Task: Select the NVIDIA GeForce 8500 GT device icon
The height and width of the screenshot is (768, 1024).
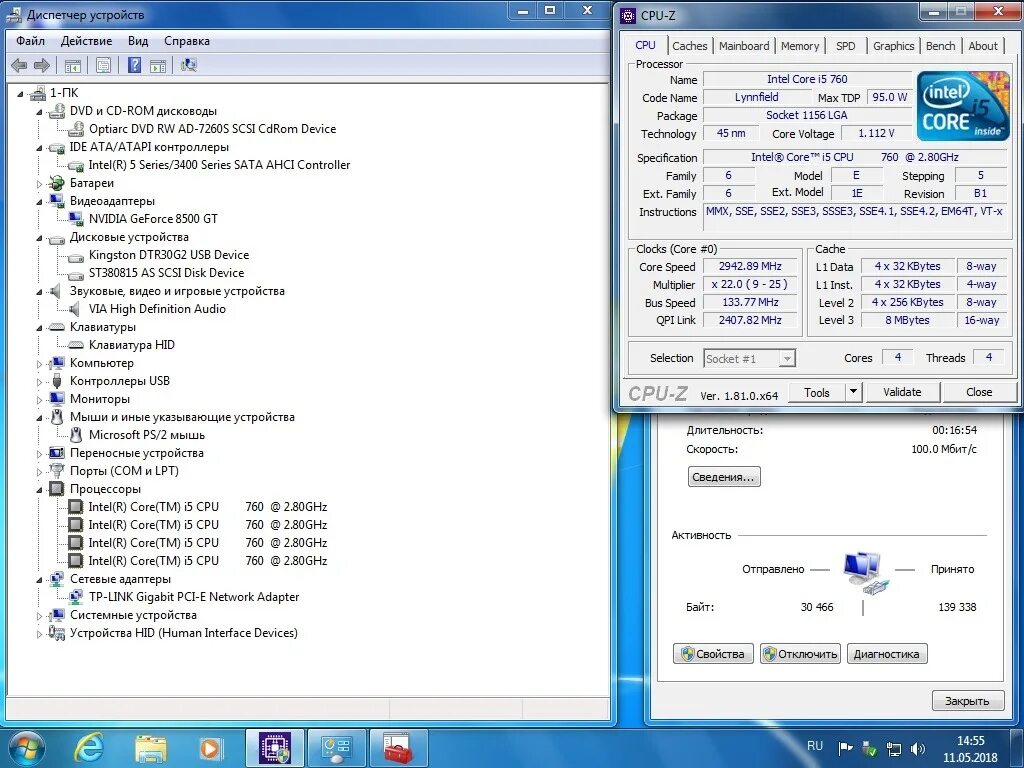Action: pos(76,219)
